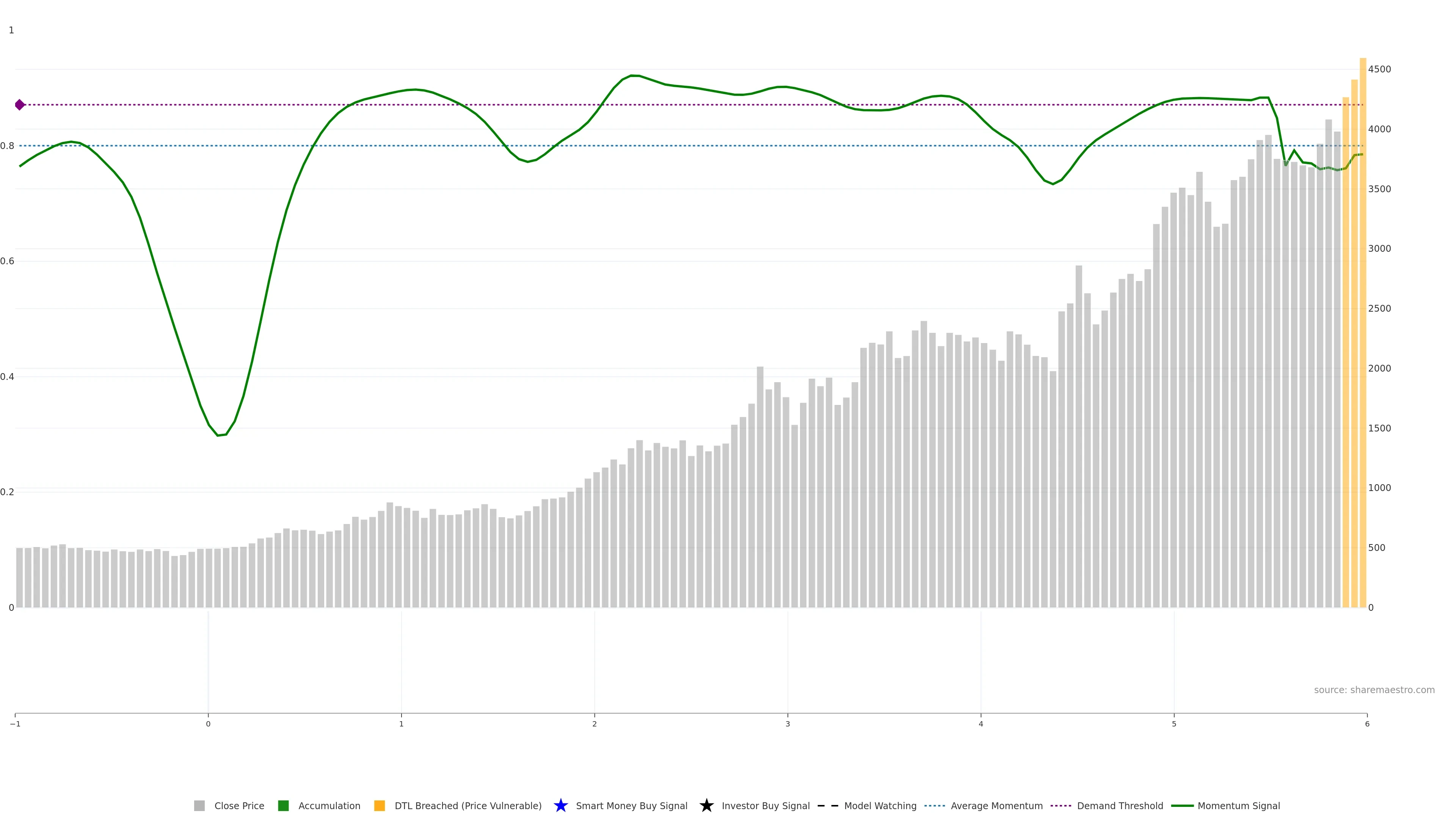Click the green Accumulation color swatch
Image resolution: width=1456 pixels, height=819 pixels.
(283, 805)
